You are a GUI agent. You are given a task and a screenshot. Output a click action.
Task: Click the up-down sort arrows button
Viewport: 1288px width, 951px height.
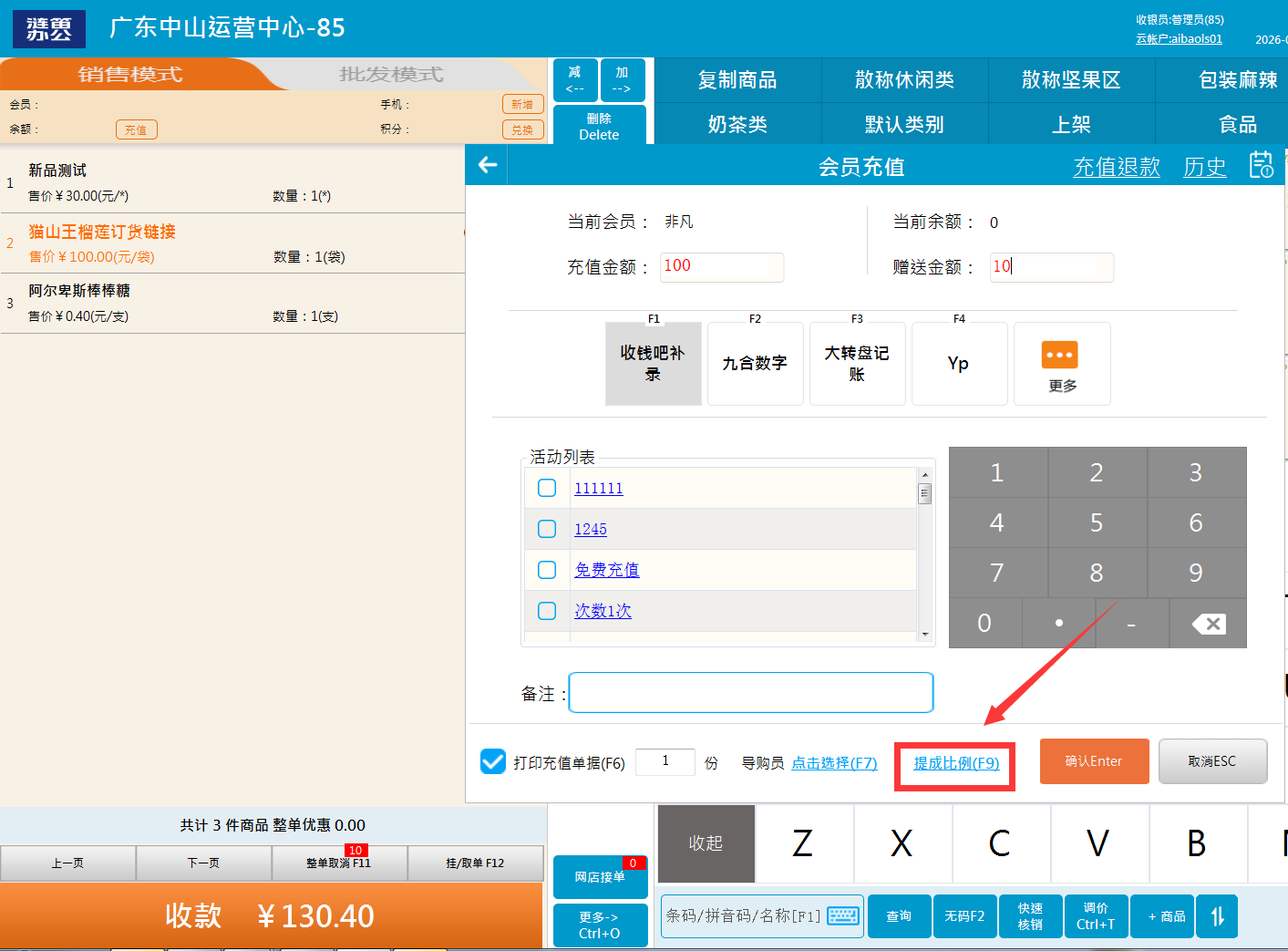click(x=1217, y=916)
